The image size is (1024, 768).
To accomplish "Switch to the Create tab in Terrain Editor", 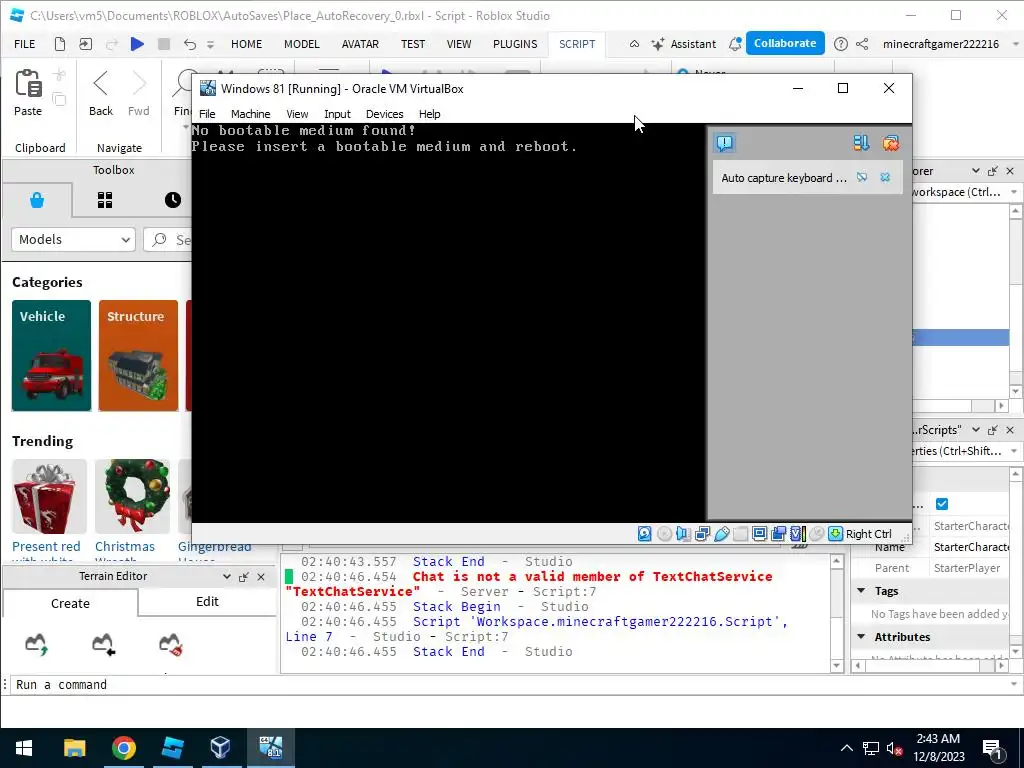I will pyautogui.click(x=71, y=603).
